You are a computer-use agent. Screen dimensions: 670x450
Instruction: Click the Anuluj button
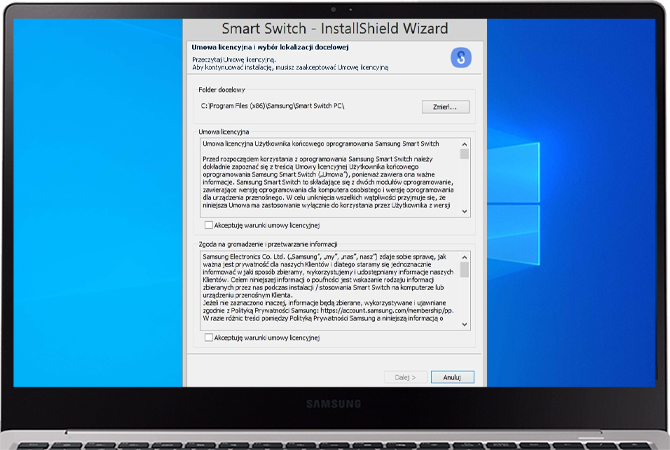[453, 377]
